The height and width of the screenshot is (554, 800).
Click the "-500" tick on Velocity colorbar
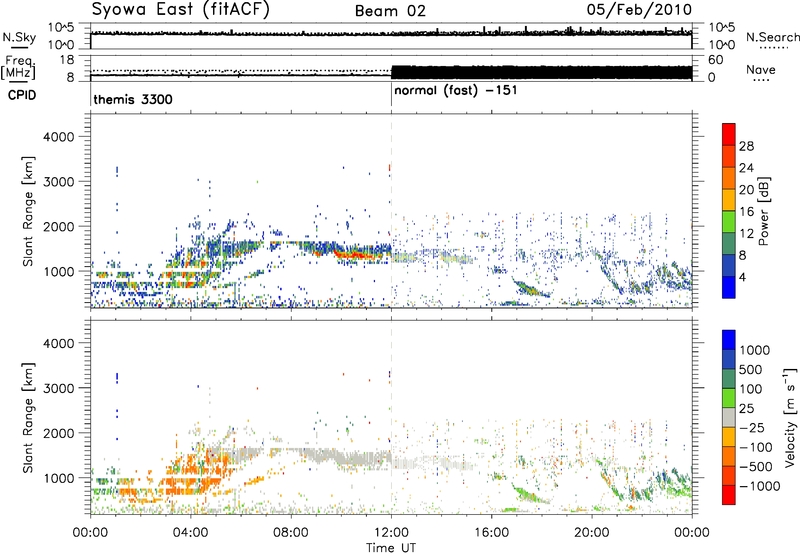[756, 466]
